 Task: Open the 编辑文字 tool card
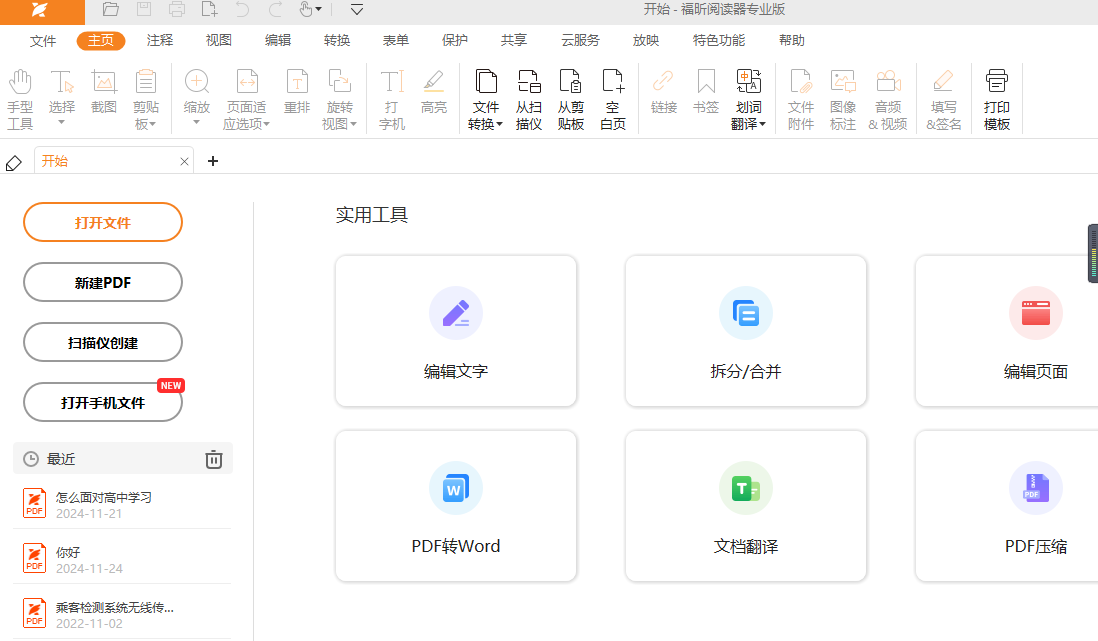[456, 331]
